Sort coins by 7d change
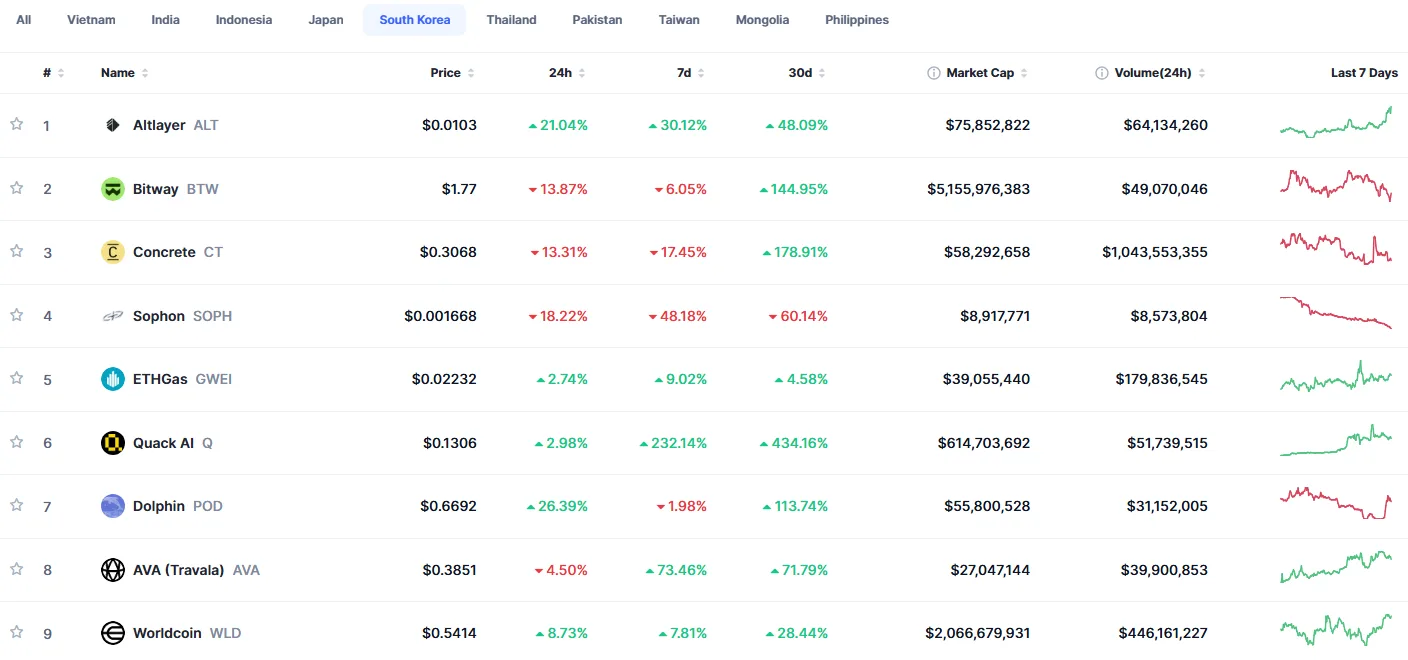This screenshot has height=660, width=1408. [x=691, y=73]
